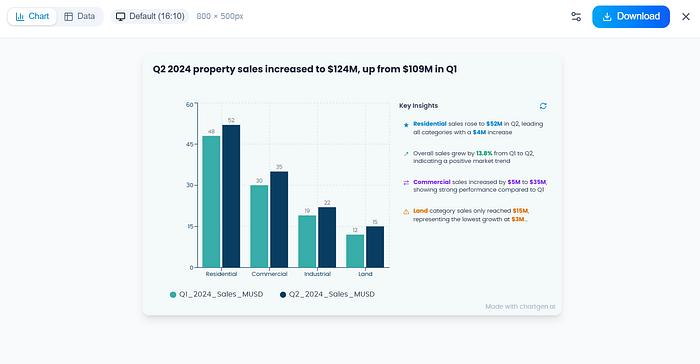Switch to the Chart tab
The height and width of the screenshot is (364, 700).
pyautogui.click(x=32, y=17)
